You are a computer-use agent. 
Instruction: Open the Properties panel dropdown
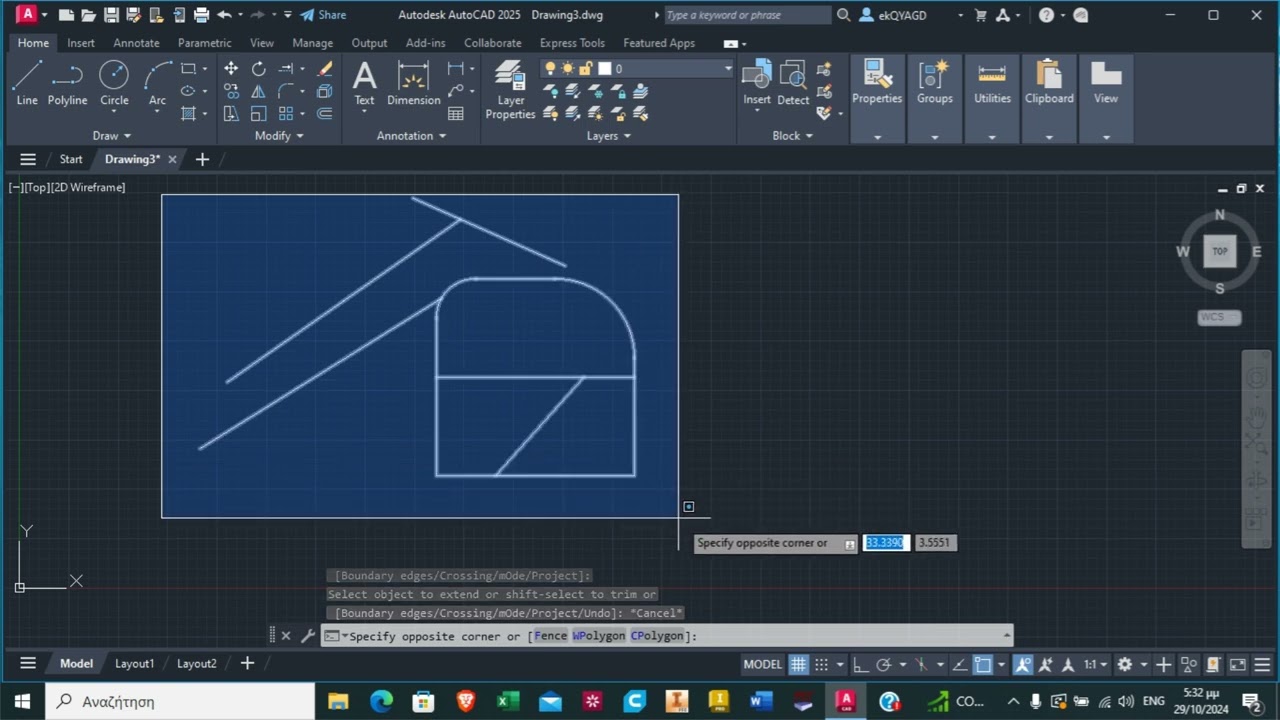tap(877, 137)
